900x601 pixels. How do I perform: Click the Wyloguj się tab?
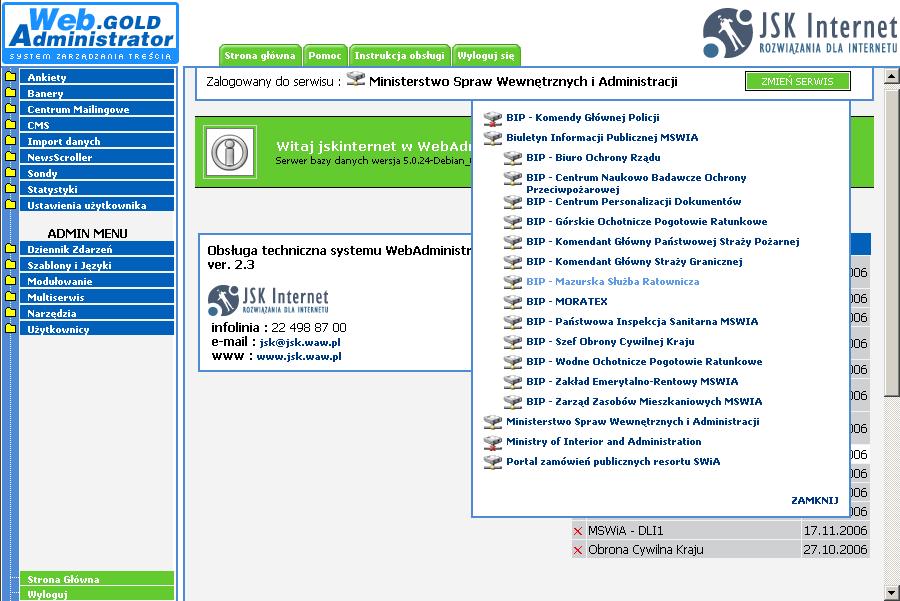486,56
